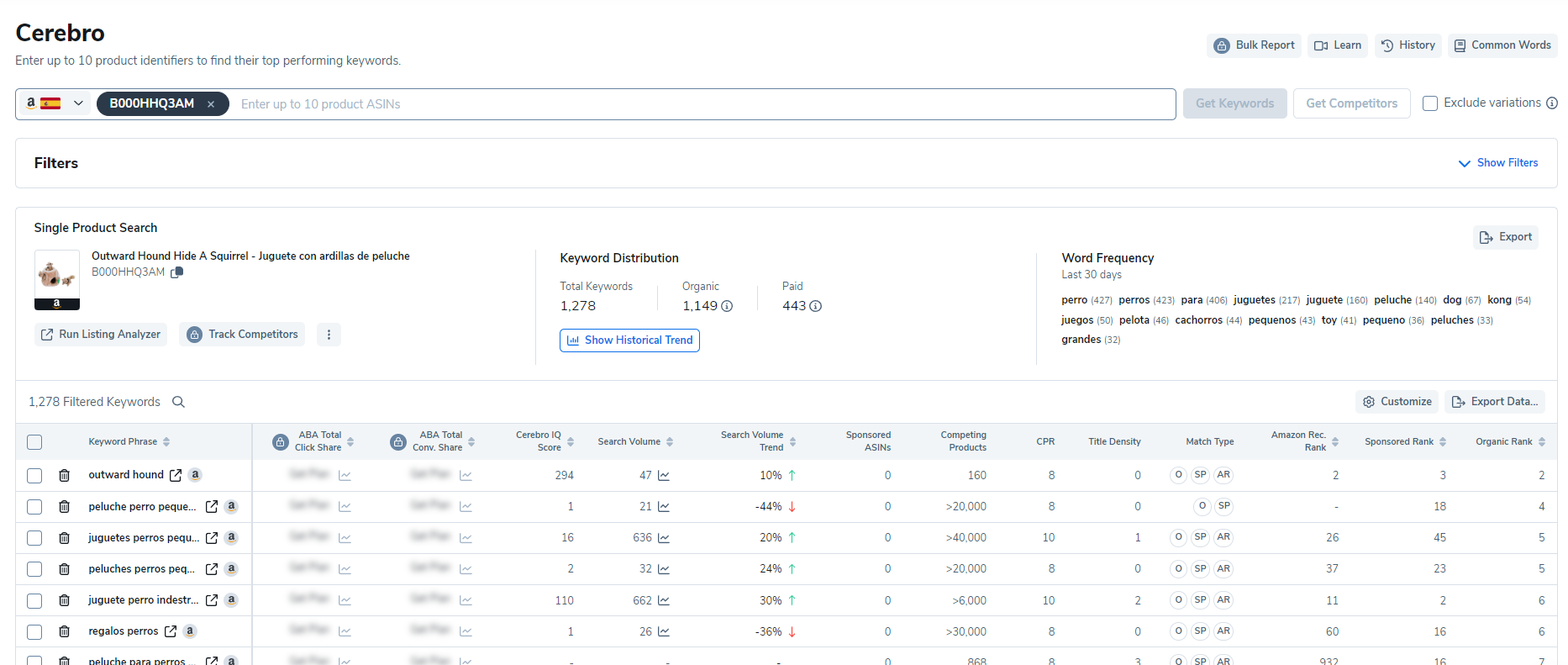Run Listing Analyzer

[101, 335]
